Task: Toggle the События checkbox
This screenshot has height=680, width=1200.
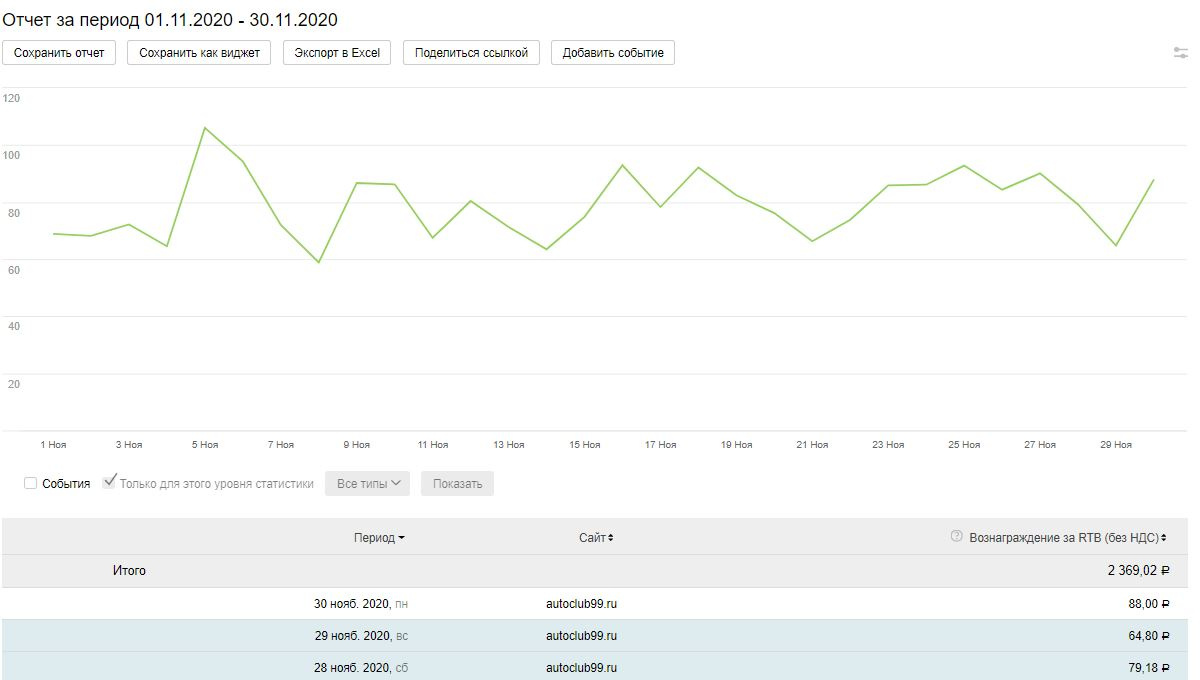Action: click(31, 484)
